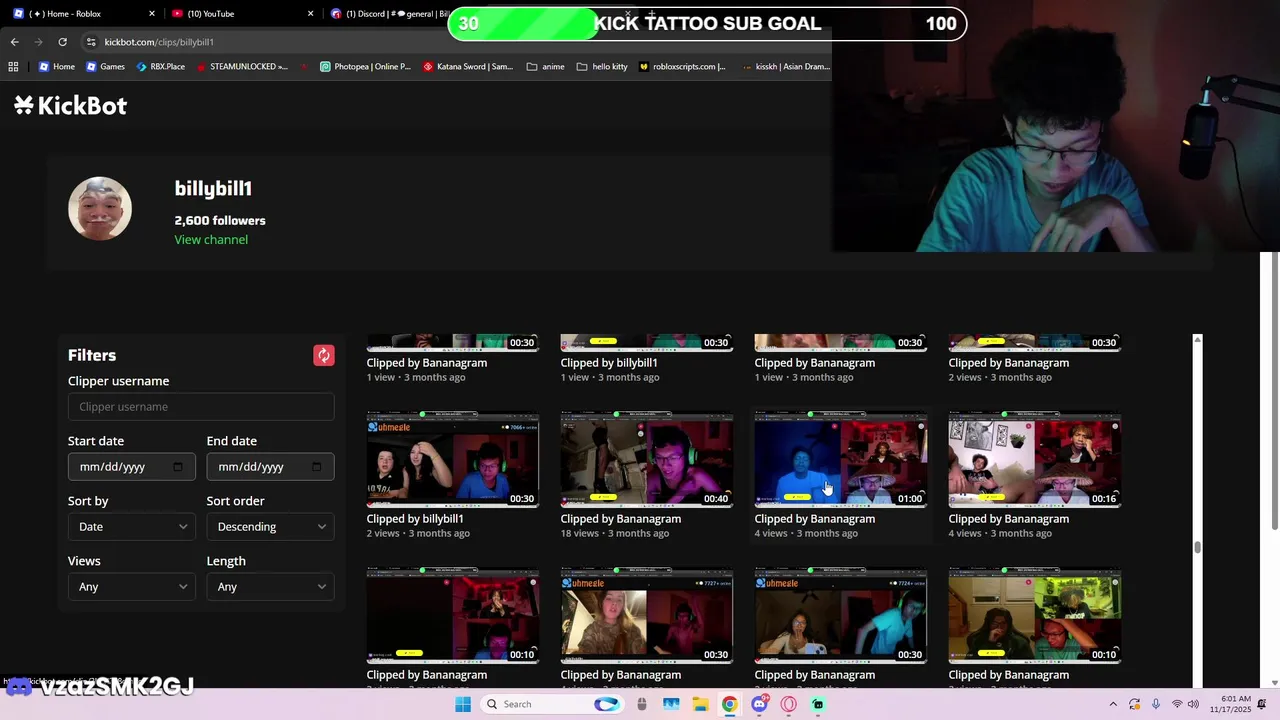Open the 00:16 clip thumbnail

coord(1035,460)
